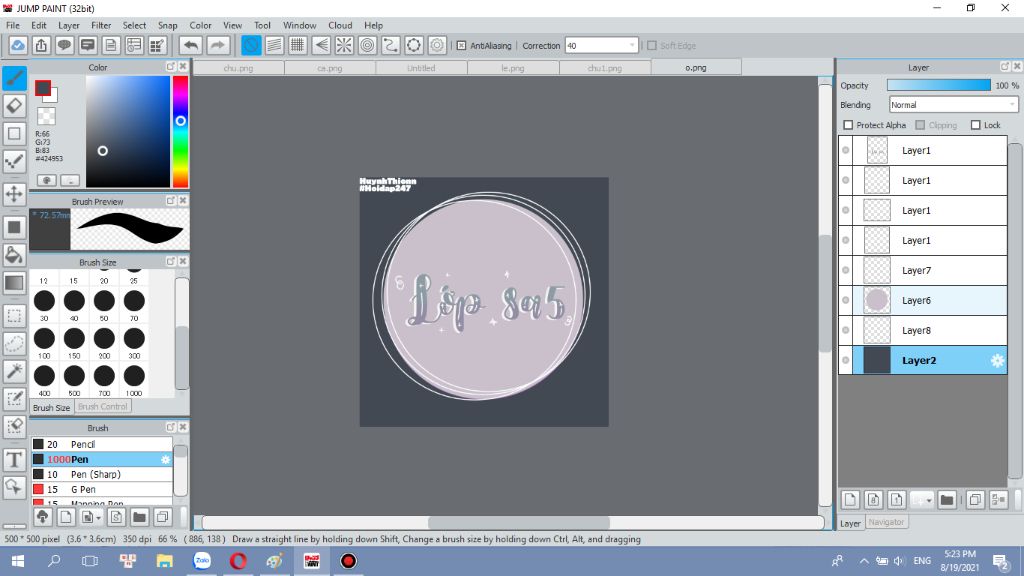Enable Protect Alpha checkbox

pyautogui.click(x=848, y=125)
